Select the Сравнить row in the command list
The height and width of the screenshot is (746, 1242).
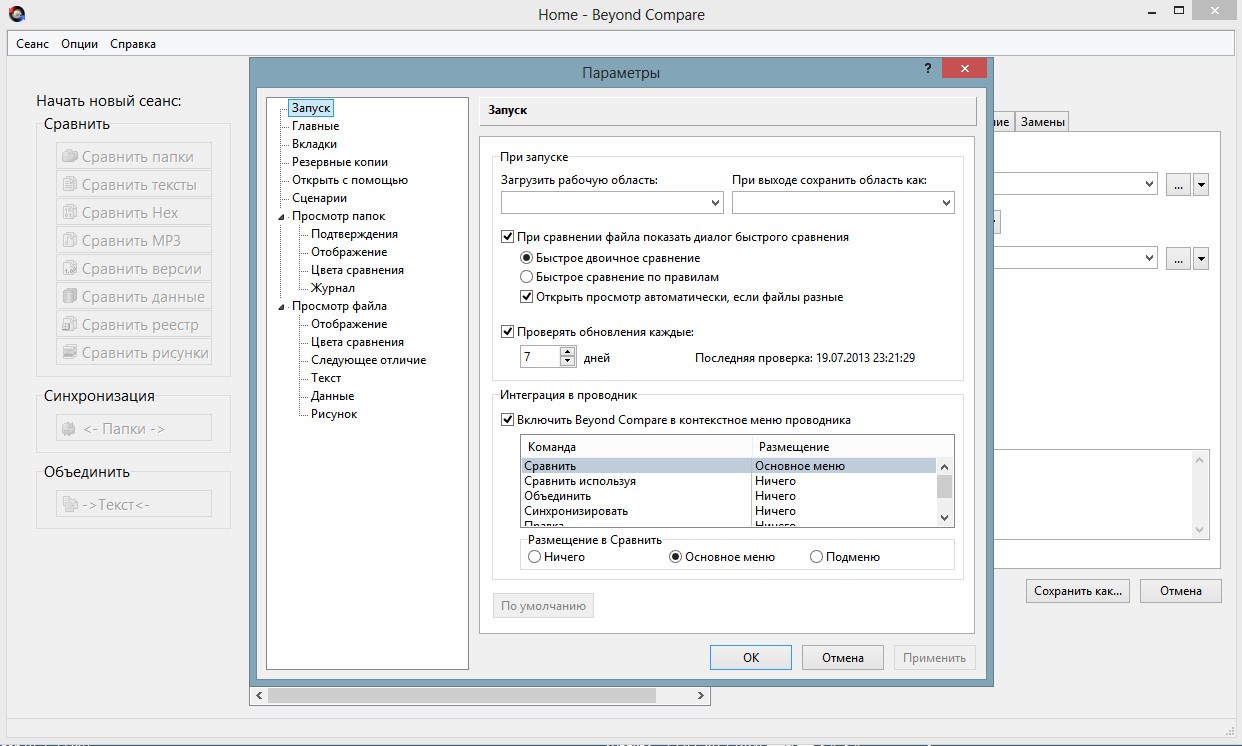click(728, 466)
